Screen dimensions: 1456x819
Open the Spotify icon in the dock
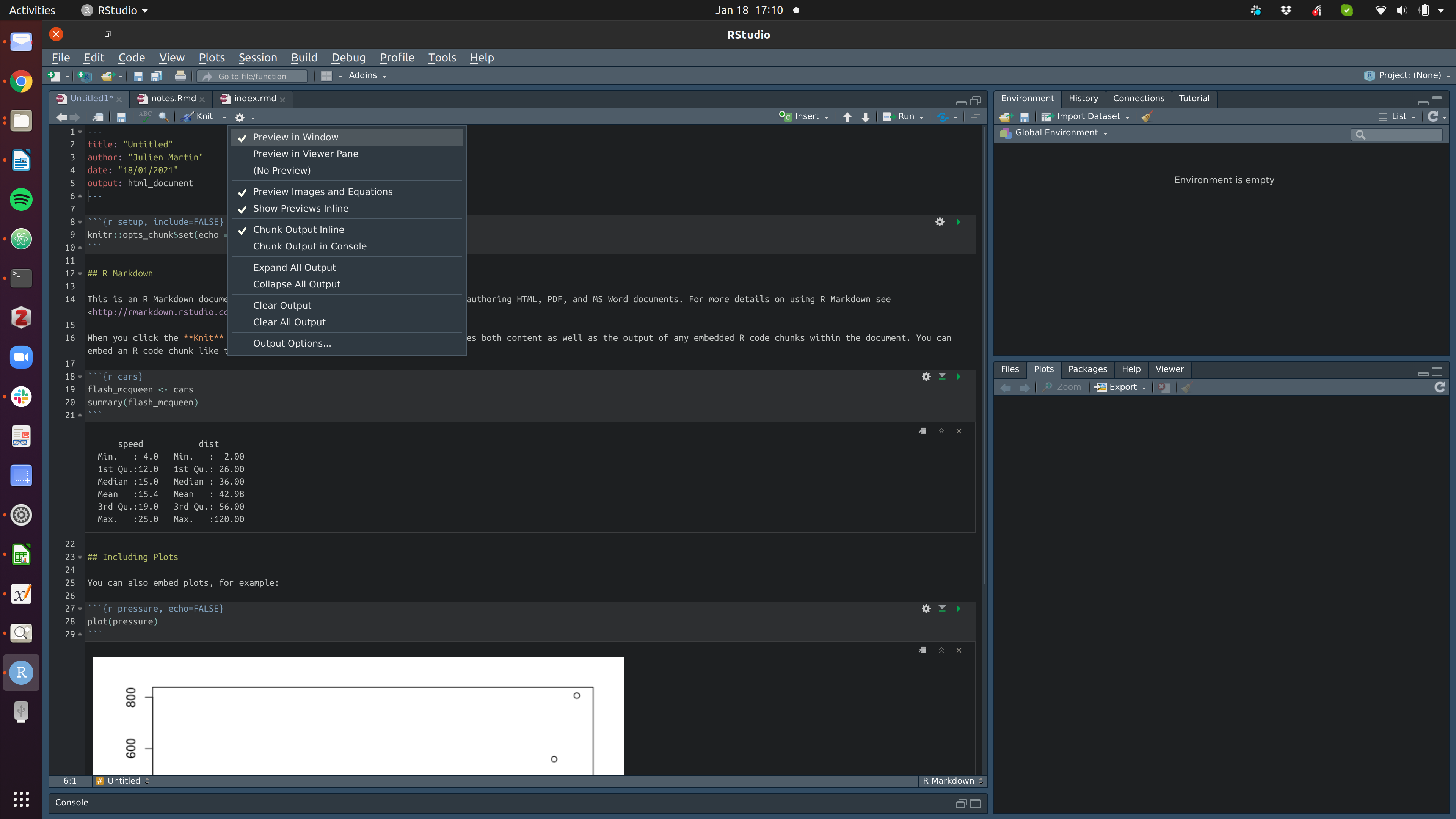pos(22,199)
